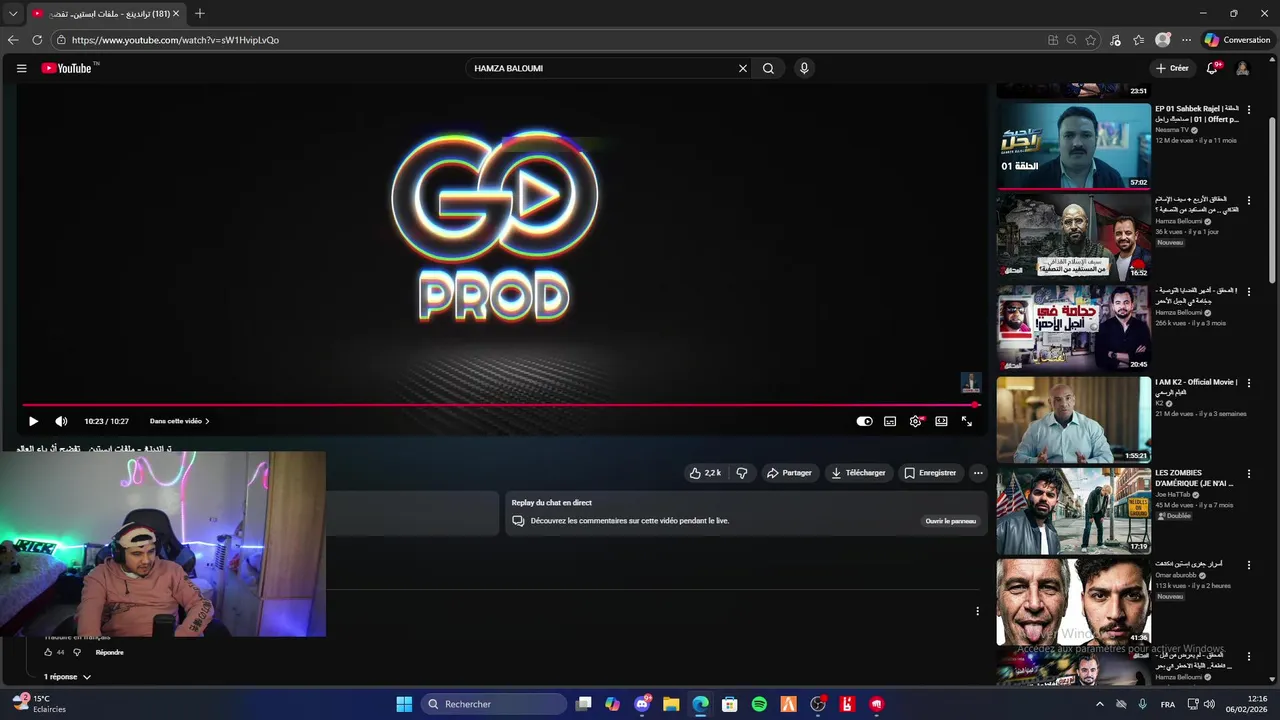Click the taskbar Rechercher search box
Image resolution: width=1280 pixels, height=720 pixels.
pos(494,704)
